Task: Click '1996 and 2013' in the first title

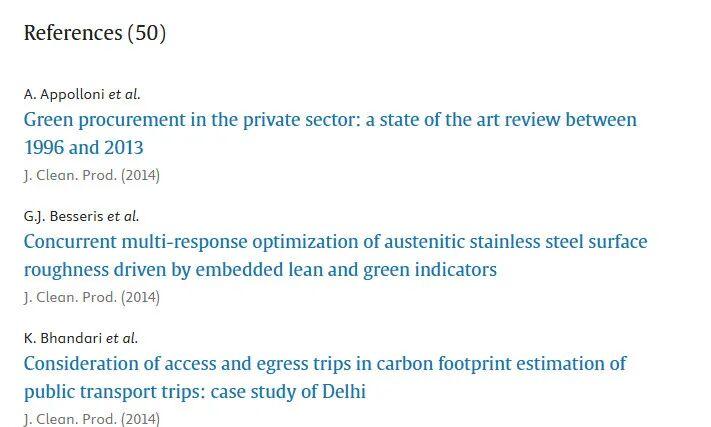Action: click(84, 148)
